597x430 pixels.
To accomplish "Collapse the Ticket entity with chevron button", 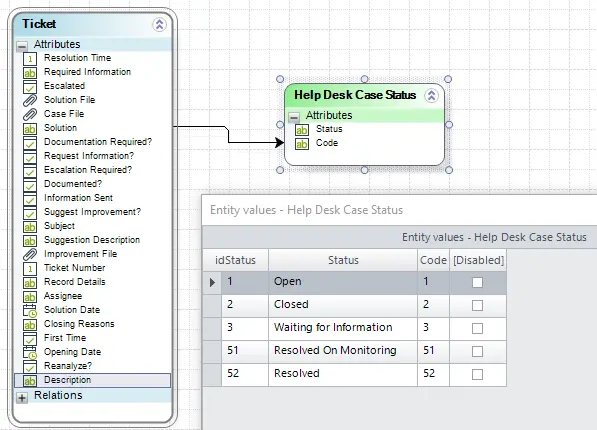I will pos(159,25).
